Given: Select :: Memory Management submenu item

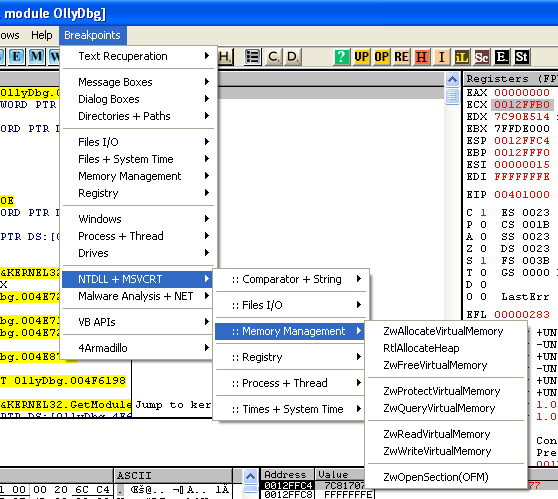Looking at the screenshot, I should [x=290, y=331].
